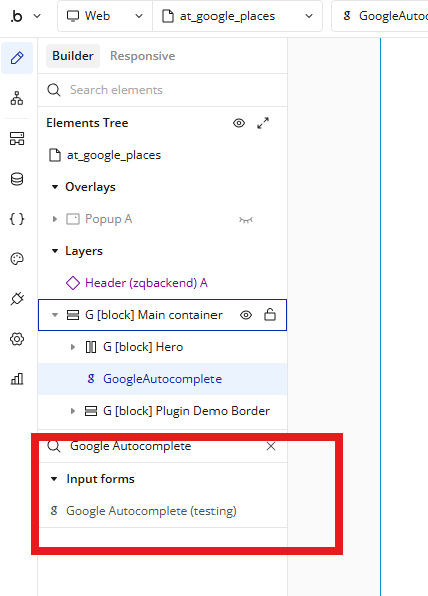Hide the Main container with eye icon
The width and height of the screenshot is (428, 596).
tap(246, 315)
